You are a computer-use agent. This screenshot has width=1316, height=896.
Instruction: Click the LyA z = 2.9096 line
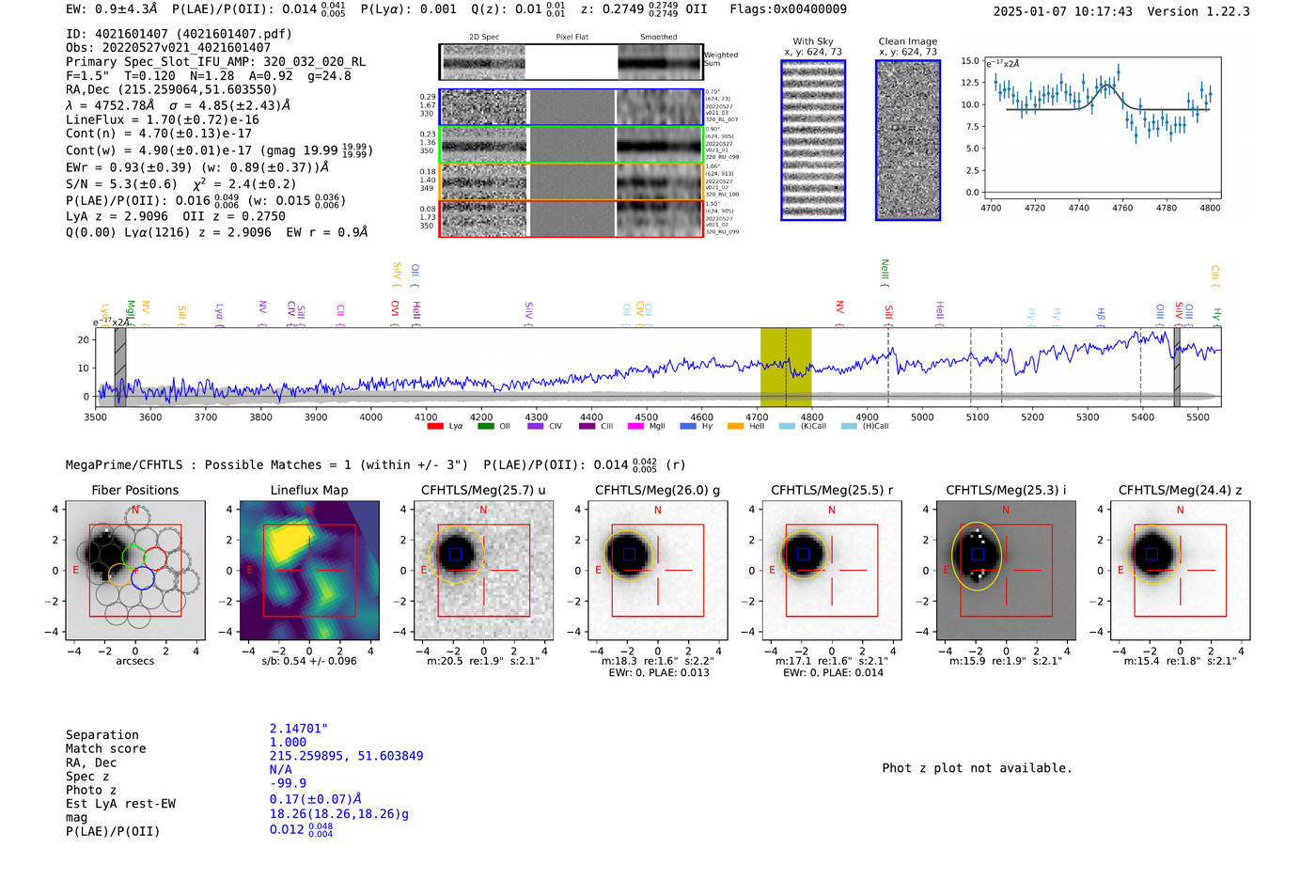tap(176, 216)
